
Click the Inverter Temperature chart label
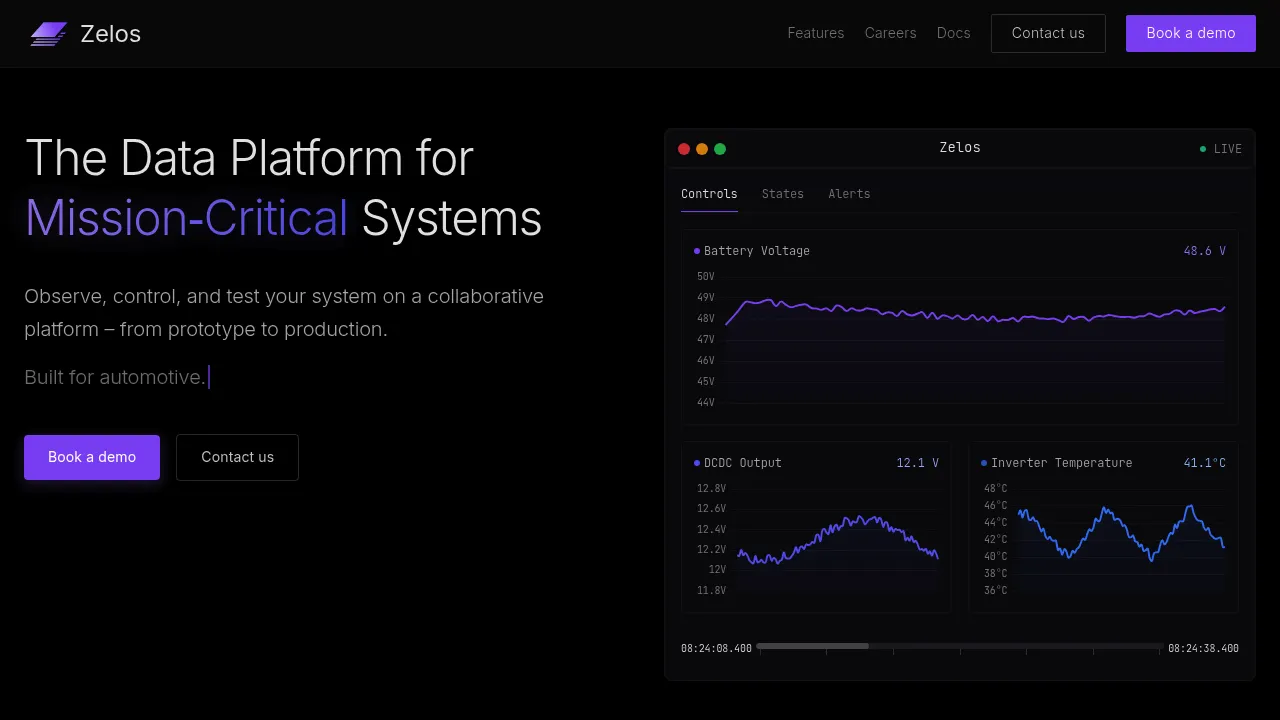pyautogui.click(x=1062, y=463)
